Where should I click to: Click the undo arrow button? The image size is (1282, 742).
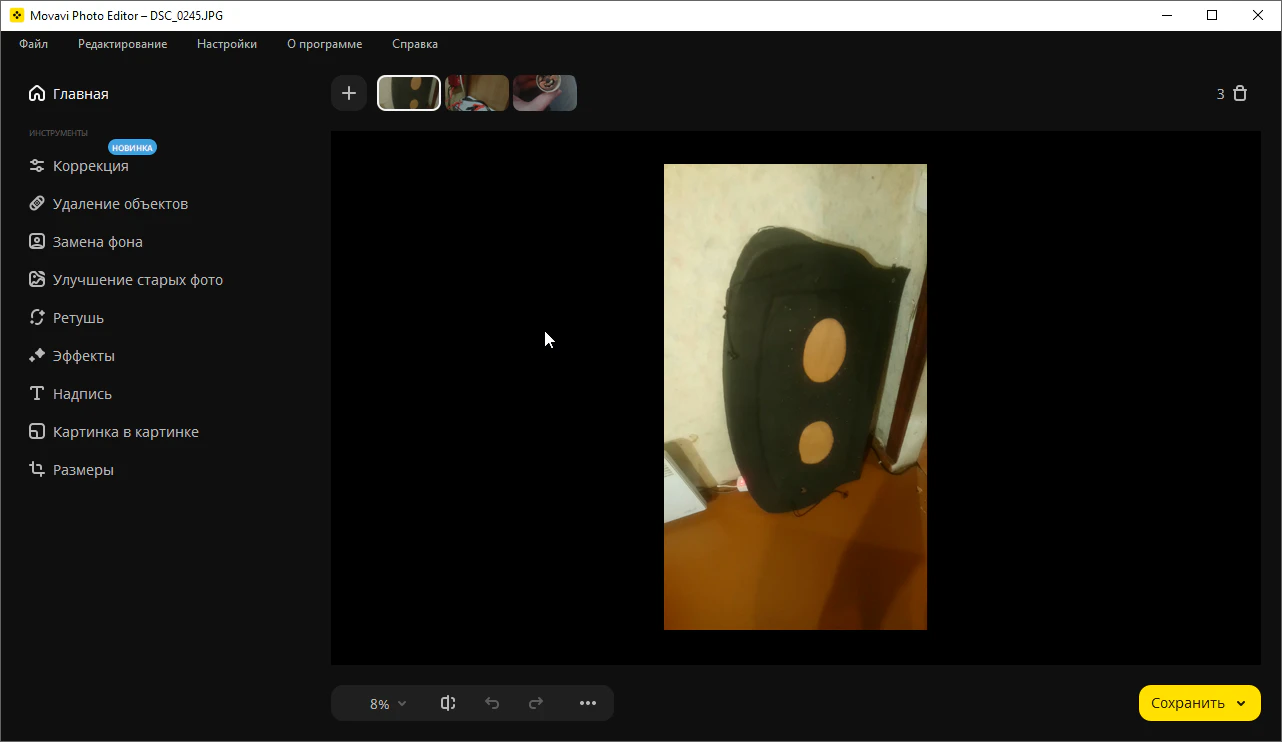(492, 703)
